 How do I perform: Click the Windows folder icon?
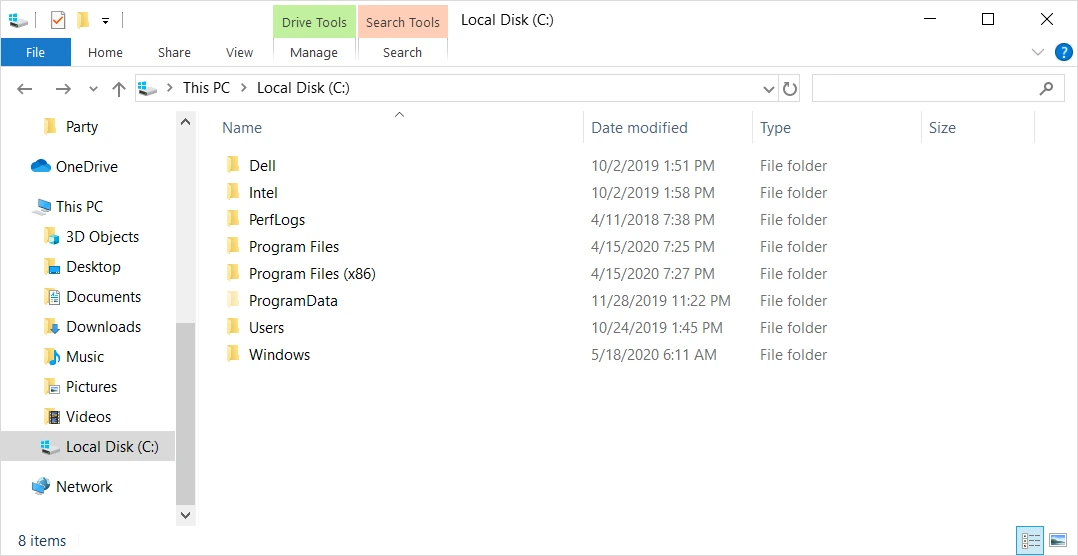click(233, 354)
